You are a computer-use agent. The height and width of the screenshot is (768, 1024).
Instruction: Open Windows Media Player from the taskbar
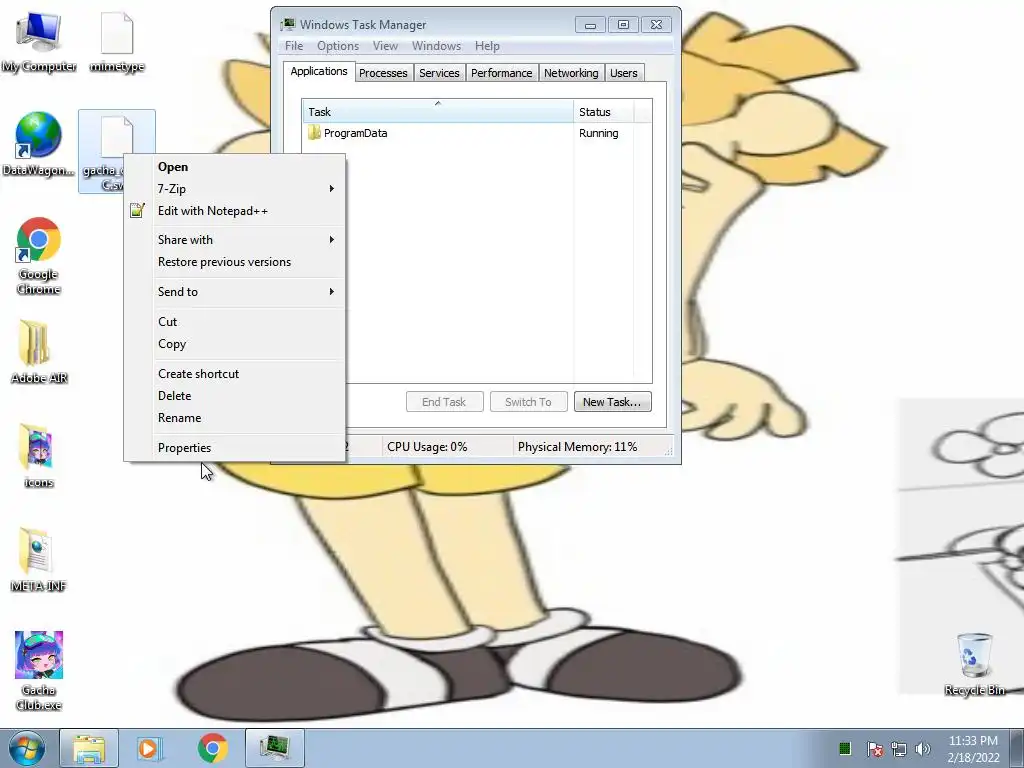[149, 748]
